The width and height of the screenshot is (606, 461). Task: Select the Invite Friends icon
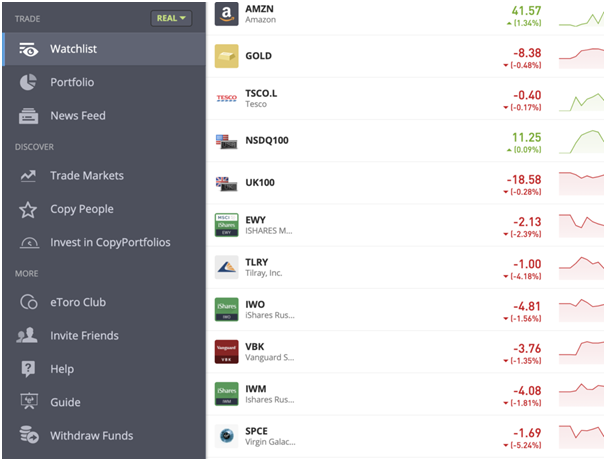[x=27, y=335]
